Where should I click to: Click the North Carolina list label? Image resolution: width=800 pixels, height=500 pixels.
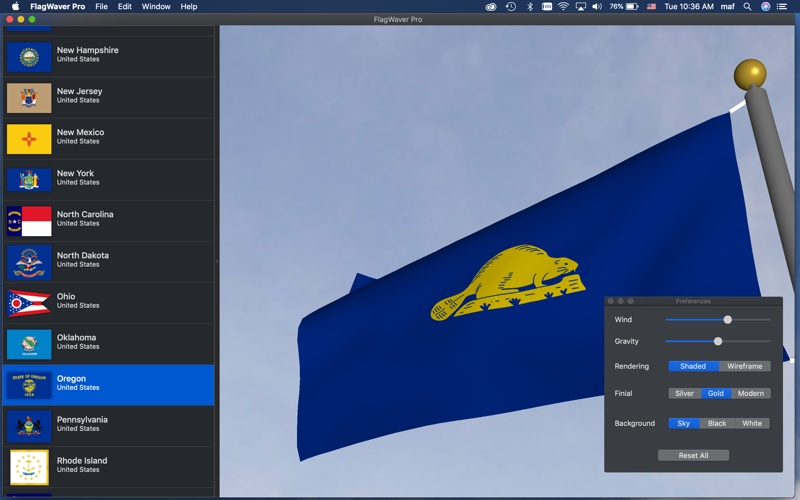85,214
